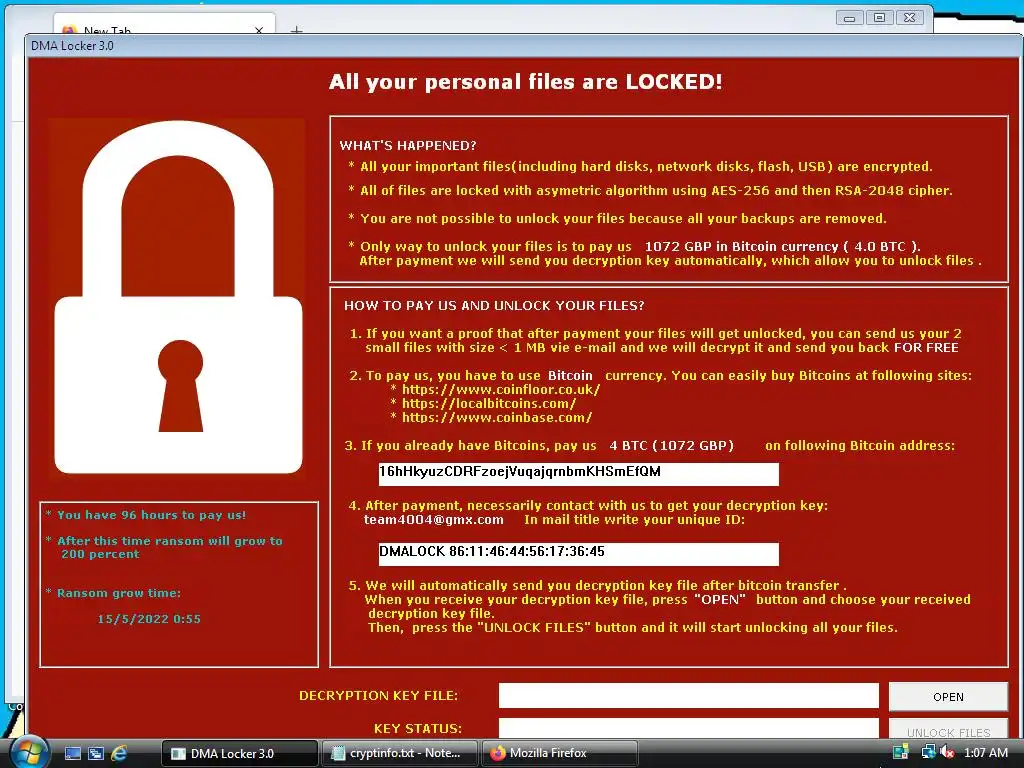This screenshot has height=768, width=1024.
Task: Click the muted volume tray icon
Action: click(947, 752)
